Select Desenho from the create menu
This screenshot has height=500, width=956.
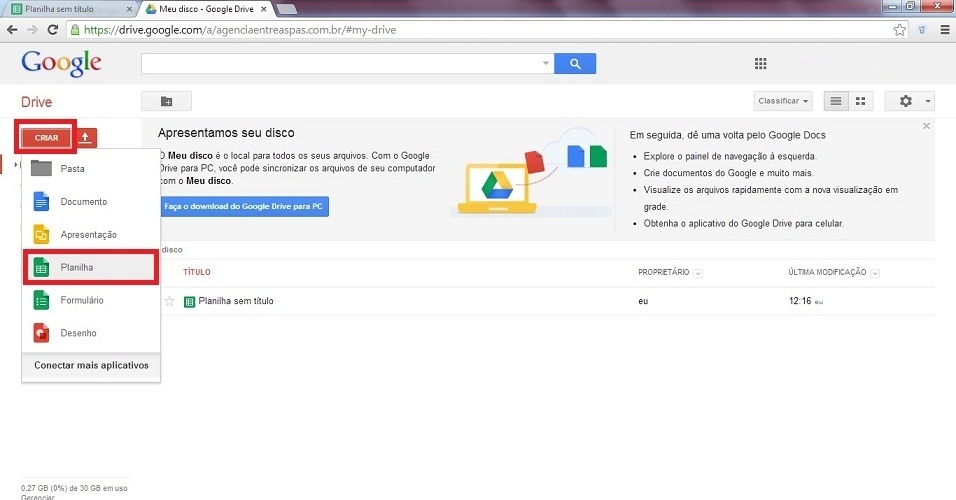[x=91, y=333]
